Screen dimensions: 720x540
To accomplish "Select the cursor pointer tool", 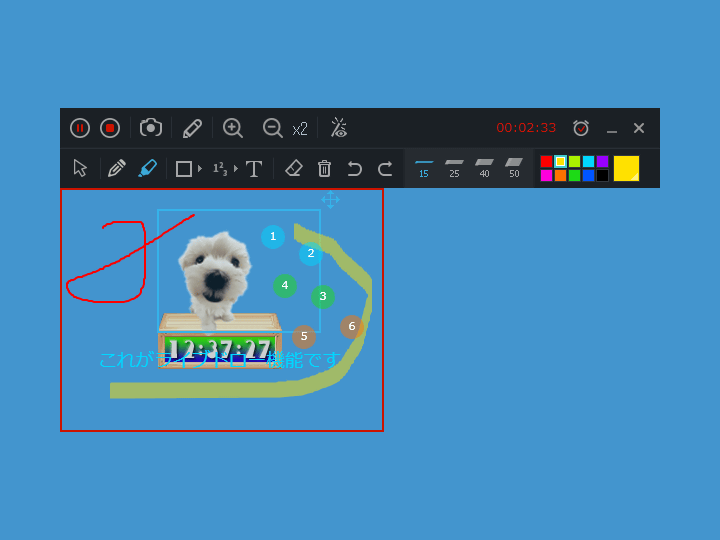I will point(80,168).
